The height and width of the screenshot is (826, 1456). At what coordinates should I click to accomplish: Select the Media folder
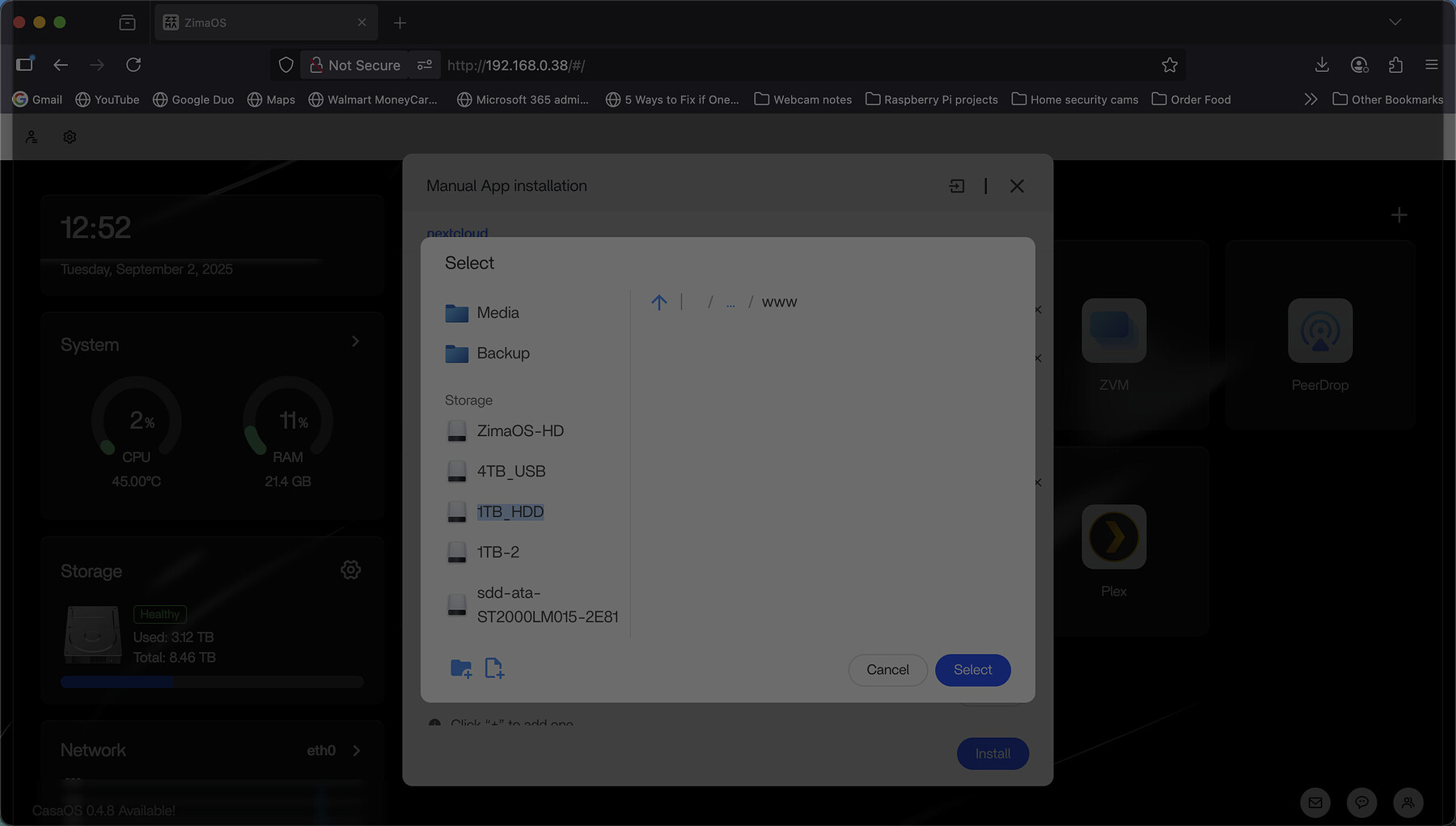click(x=497, y=313)
